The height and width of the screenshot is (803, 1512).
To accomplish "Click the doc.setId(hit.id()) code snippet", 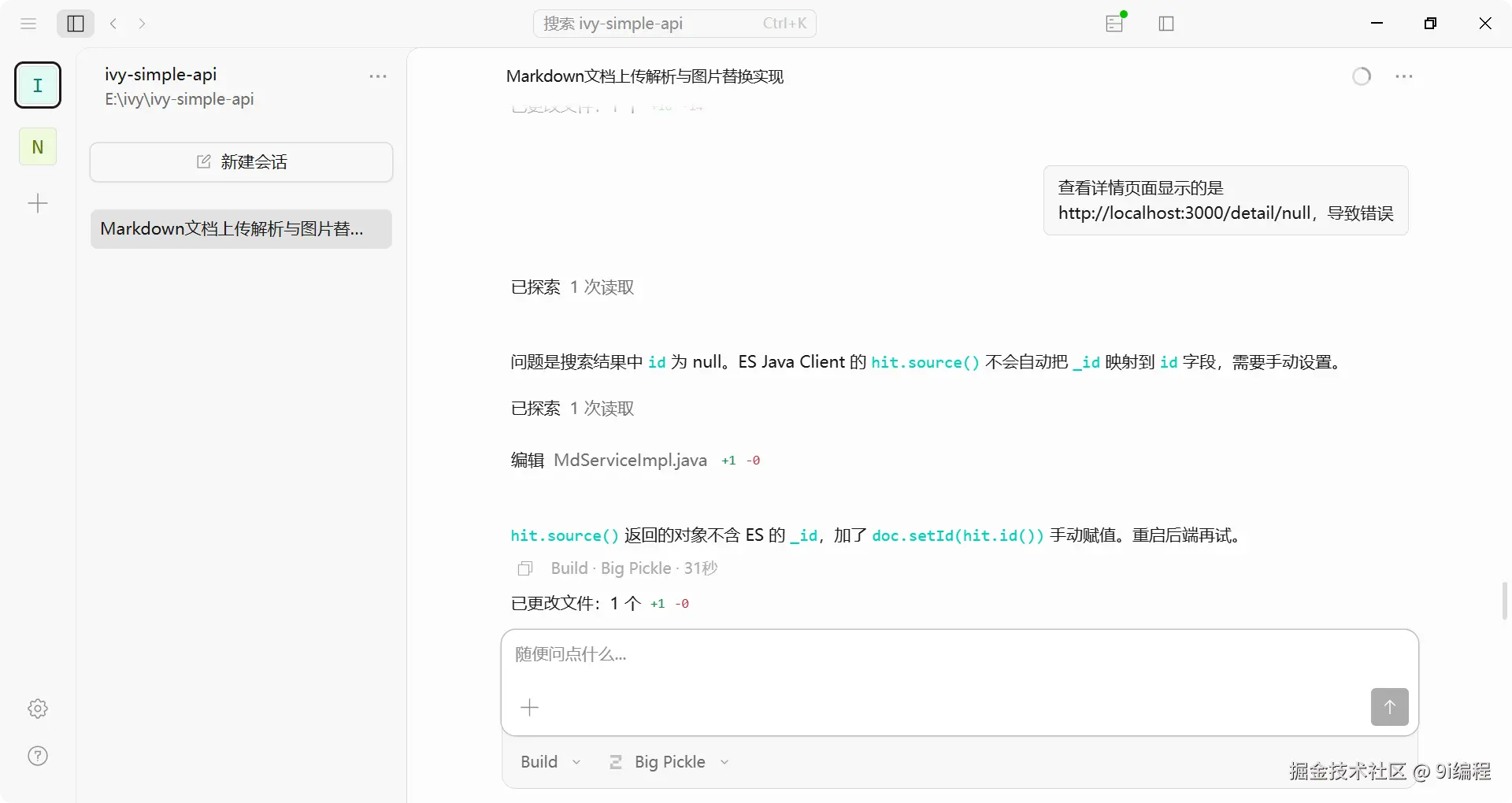I will point(958,536).
